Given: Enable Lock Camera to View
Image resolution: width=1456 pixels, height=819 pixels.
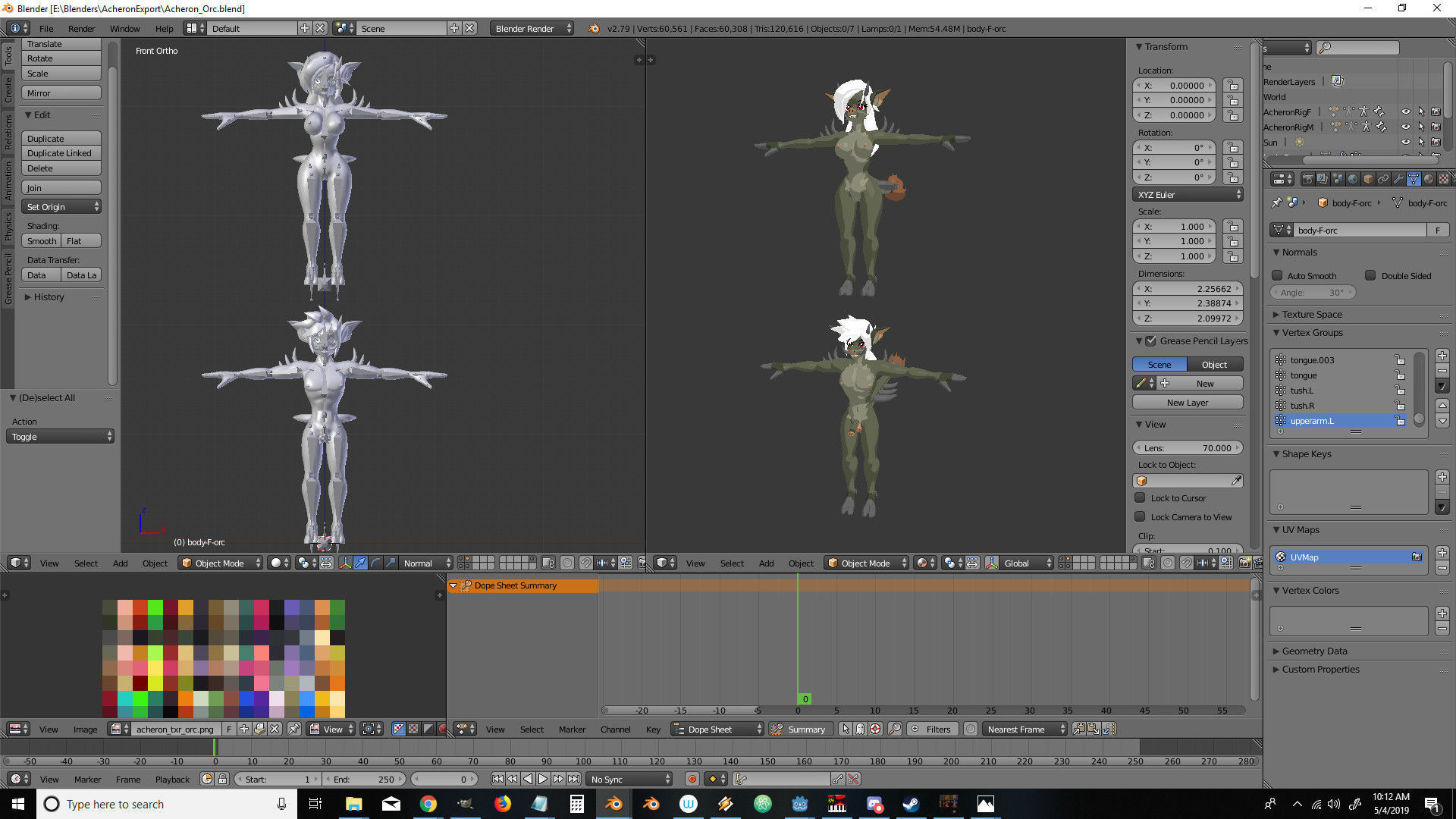Looking at the screenshot, I should [x=1140, y=516].
